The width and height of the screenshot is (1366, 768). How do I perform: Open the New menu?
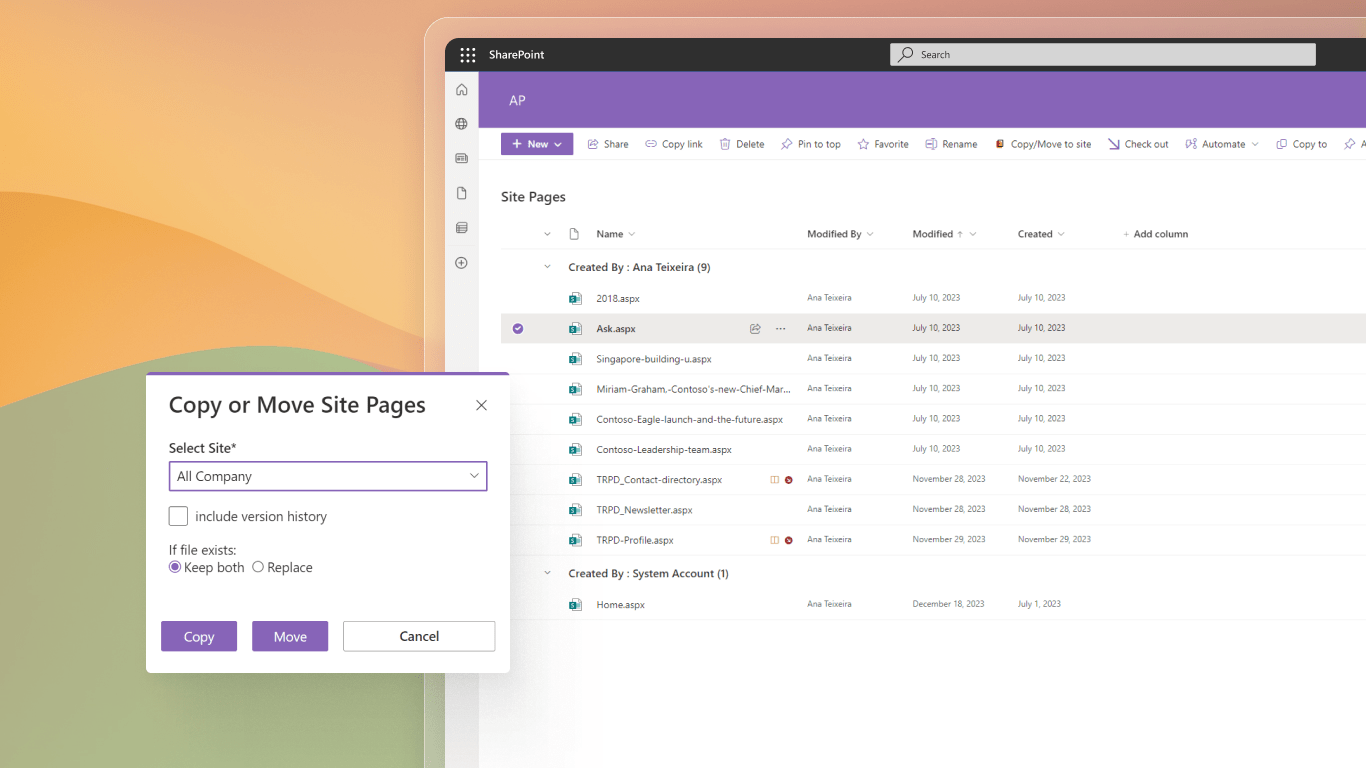[536, 143]
